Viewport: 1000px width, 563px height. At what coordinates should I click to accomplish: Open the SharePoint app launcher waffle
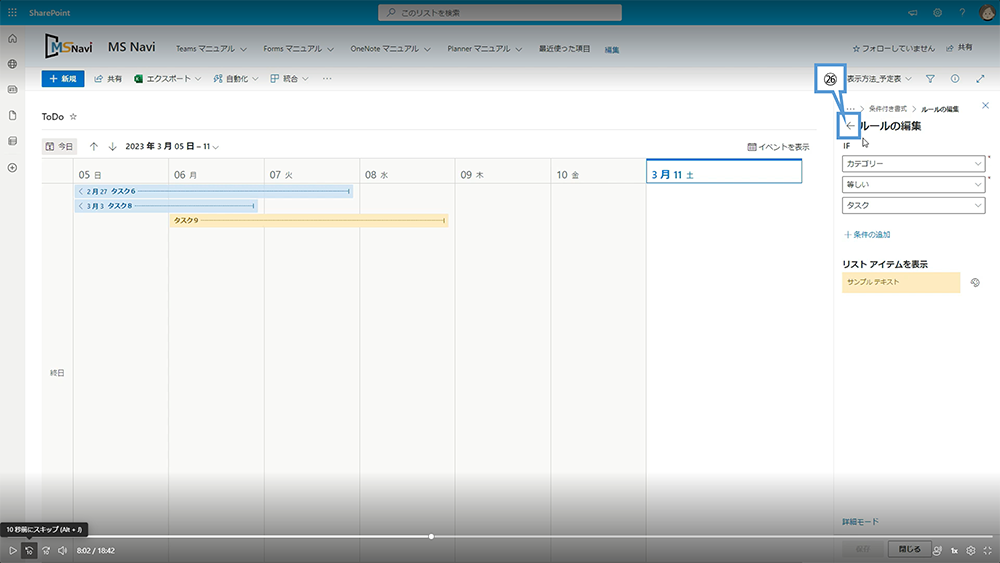12,12
